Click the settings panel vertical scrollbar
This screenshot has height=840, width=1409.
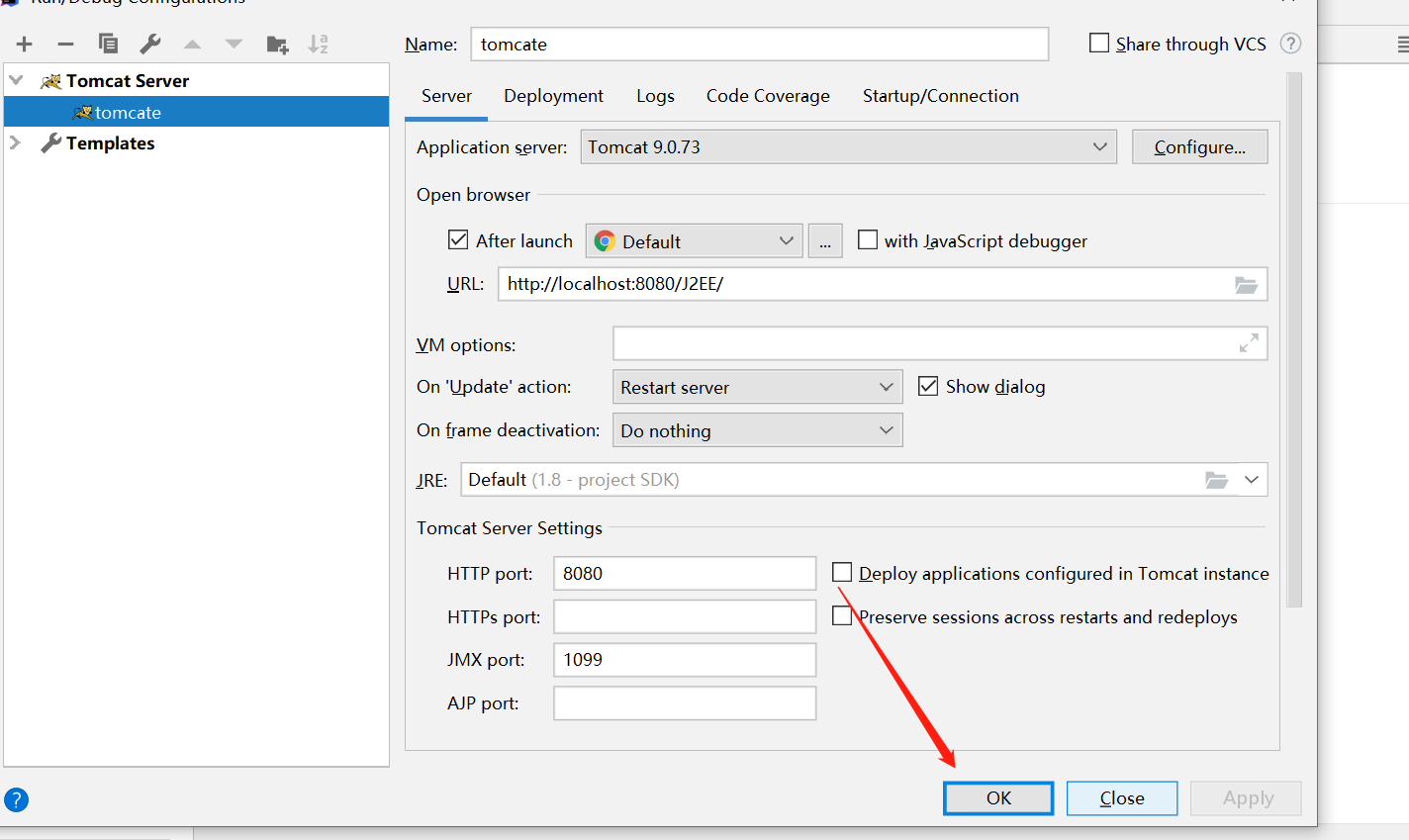(1294, 338)
